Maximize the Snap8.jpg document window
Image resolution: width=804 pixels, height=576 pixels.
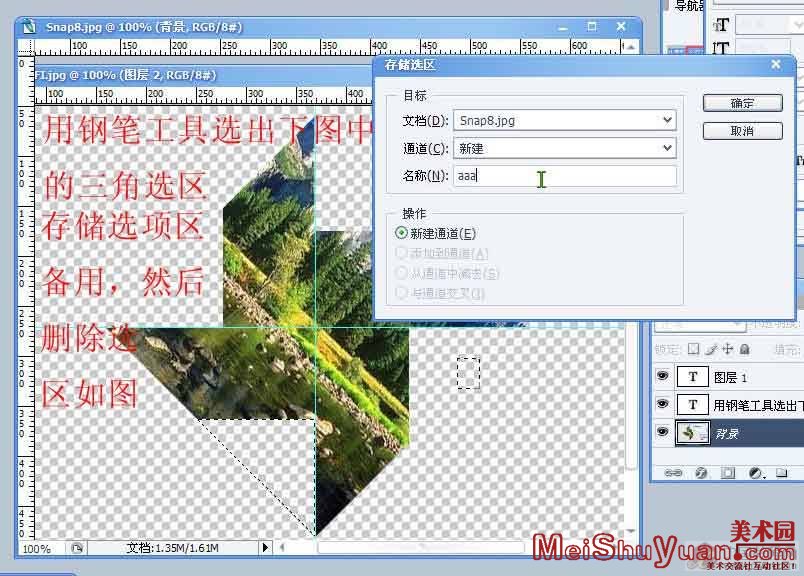592,26
